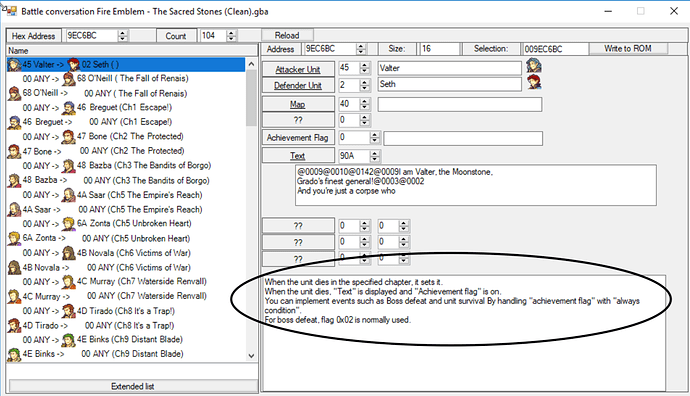Click the Write to ROM button

pyautogui.click(x=628, y=48)
